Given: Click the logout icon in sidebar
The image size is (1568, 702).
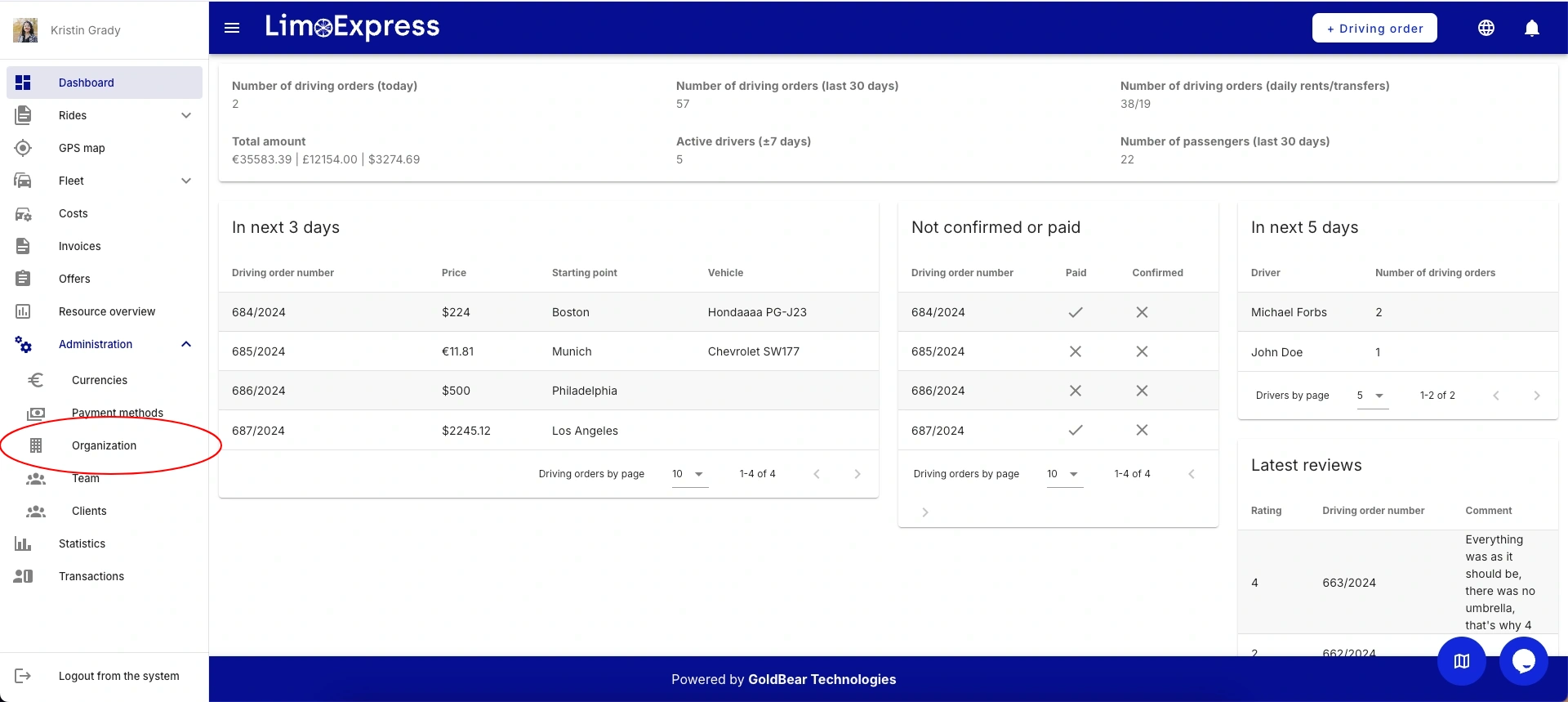Looking at the screenshot, I should point(23,676).
